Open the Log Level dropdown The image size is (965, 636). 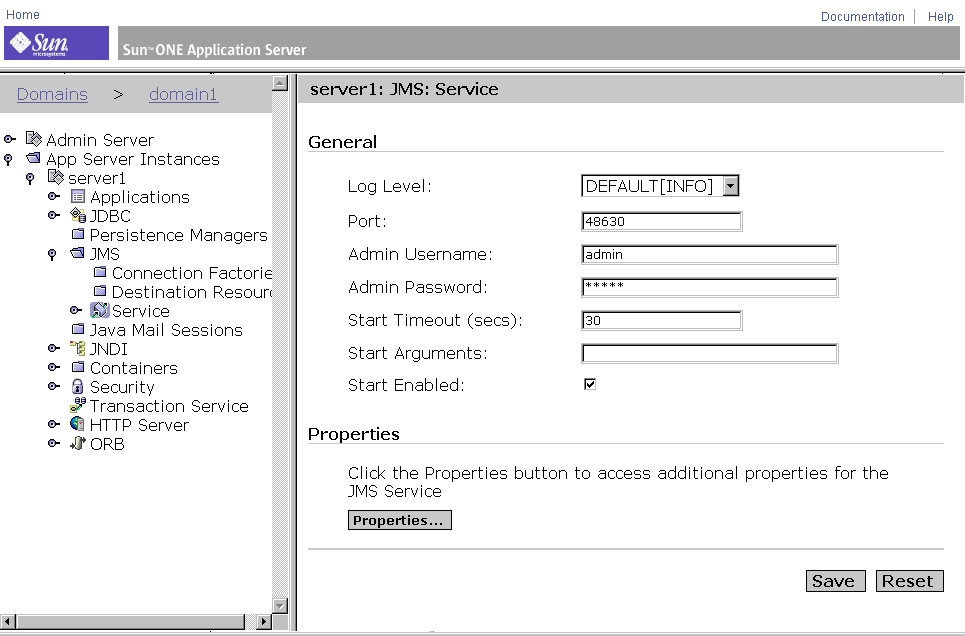[731, 185]
